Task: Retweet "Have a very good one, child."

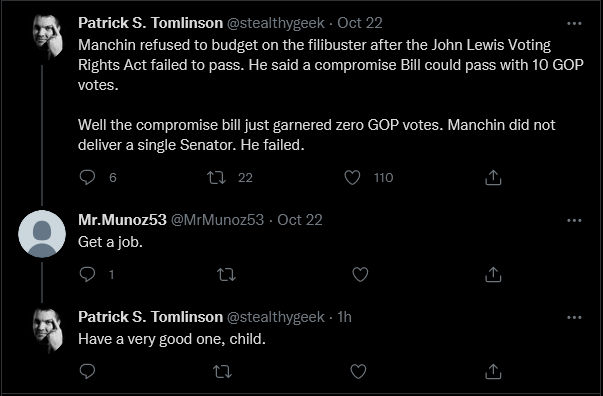Action: [222, 371]
